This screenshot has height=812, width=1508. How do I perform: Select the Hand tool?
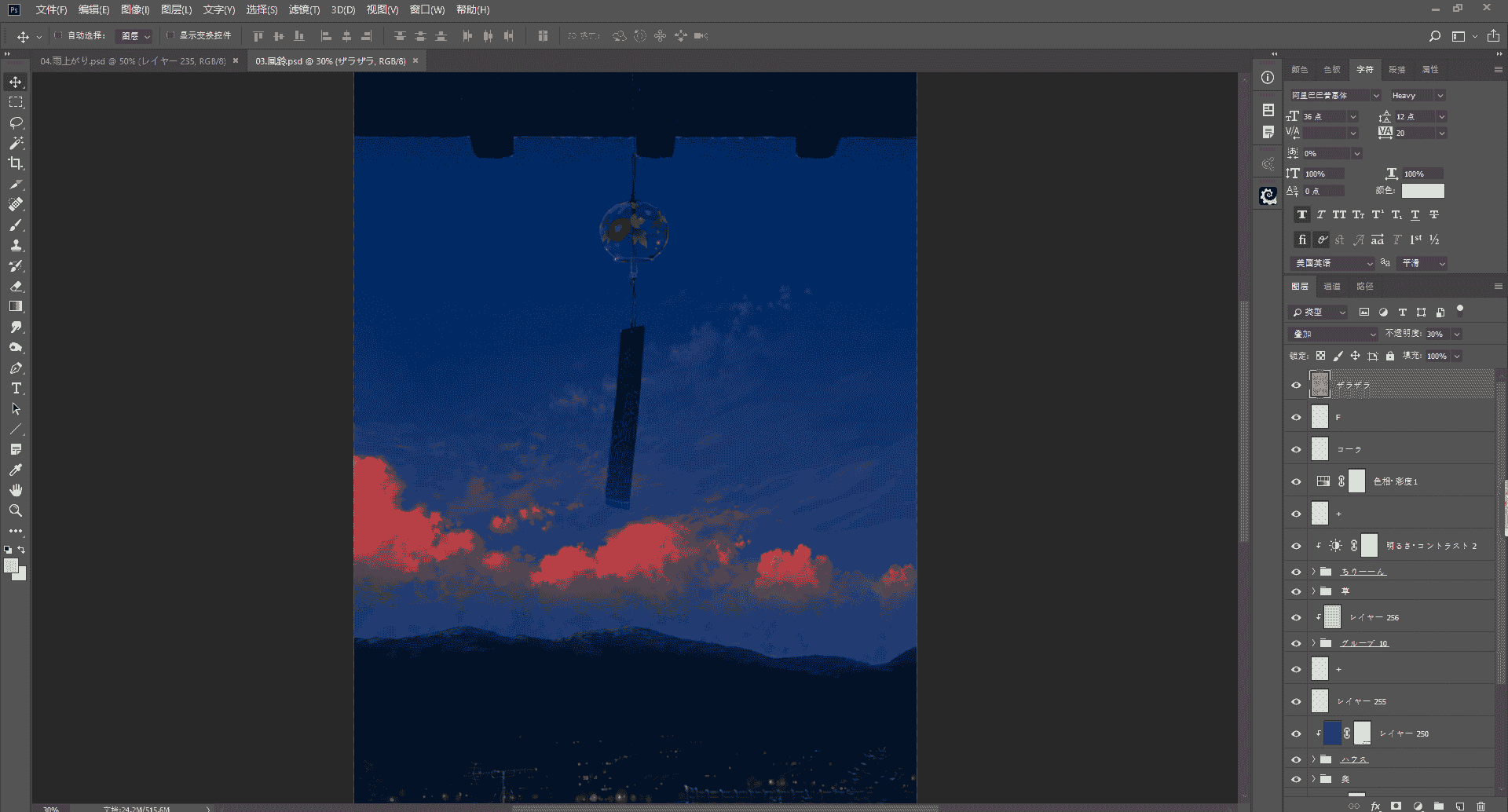[x=16, y=490]
